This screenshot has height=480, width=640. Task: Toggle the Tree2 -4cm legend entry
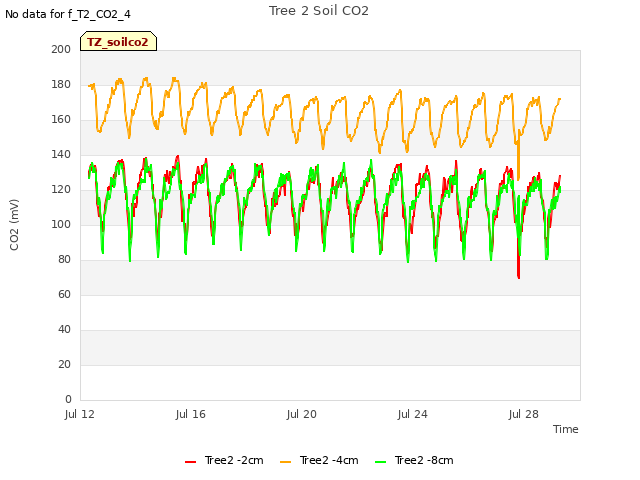coord(319,460)
